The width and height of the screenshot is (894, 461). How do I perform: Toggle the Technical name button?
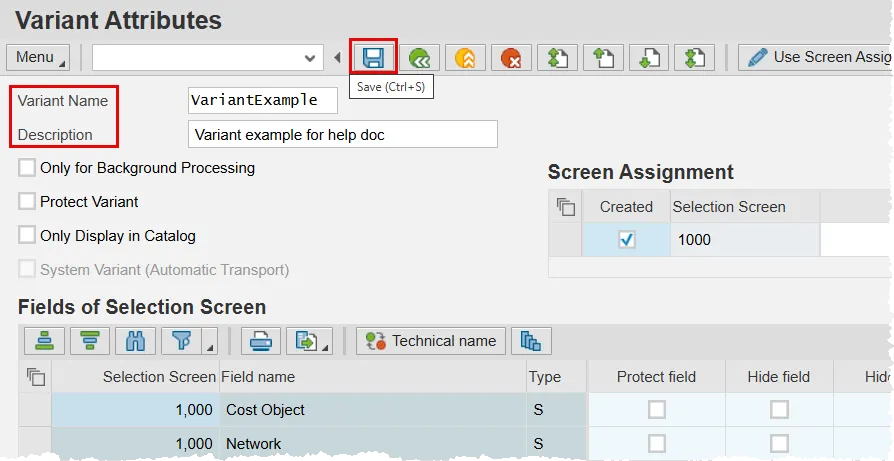pyautogui.click(x=431, y=341)
